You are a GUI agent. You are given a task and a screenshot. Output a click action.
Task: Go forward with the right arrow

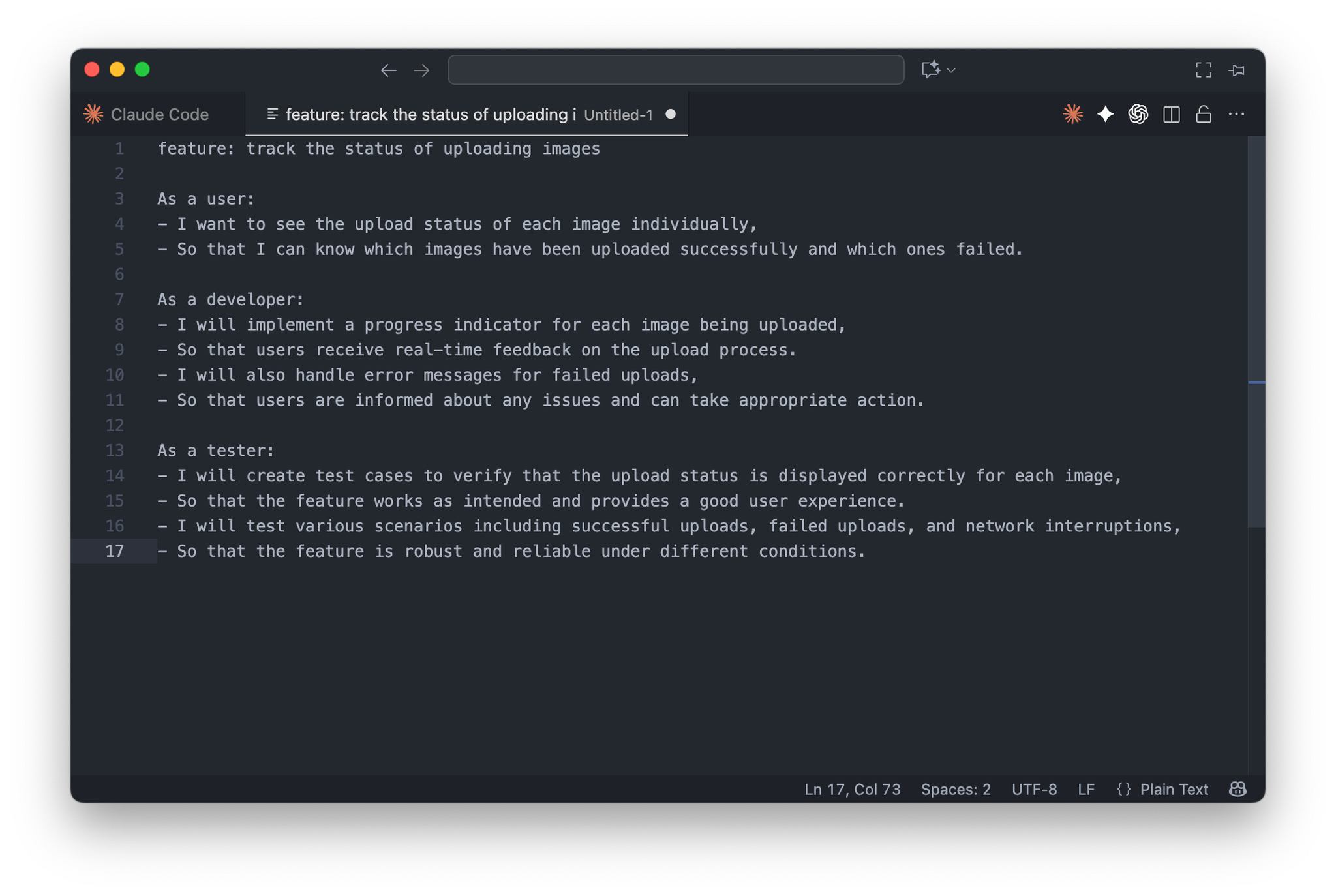coord(421,70)
